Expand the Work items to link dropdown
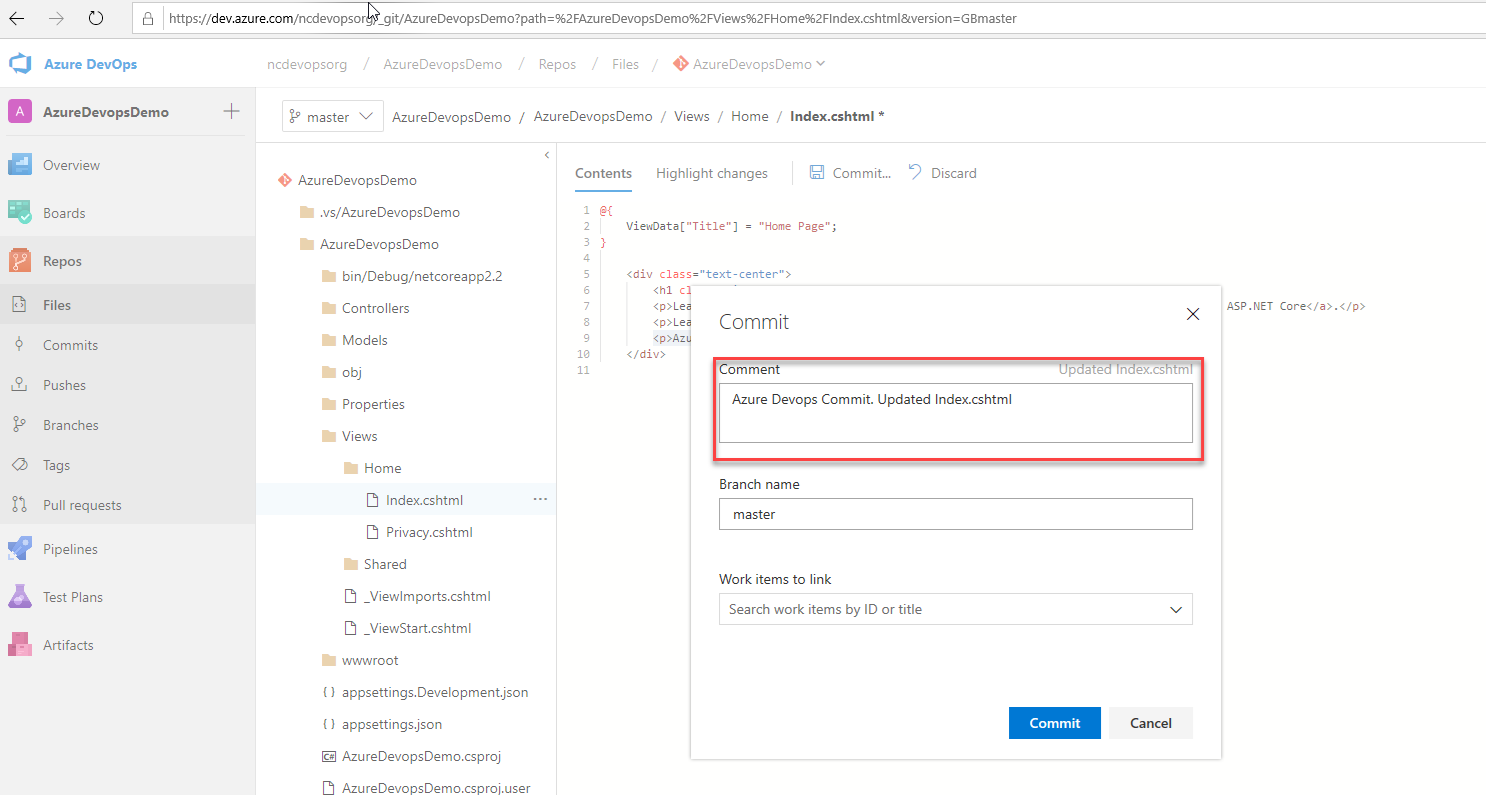The width and height of the screenshot is (1486, 795). click(1176, 609)
